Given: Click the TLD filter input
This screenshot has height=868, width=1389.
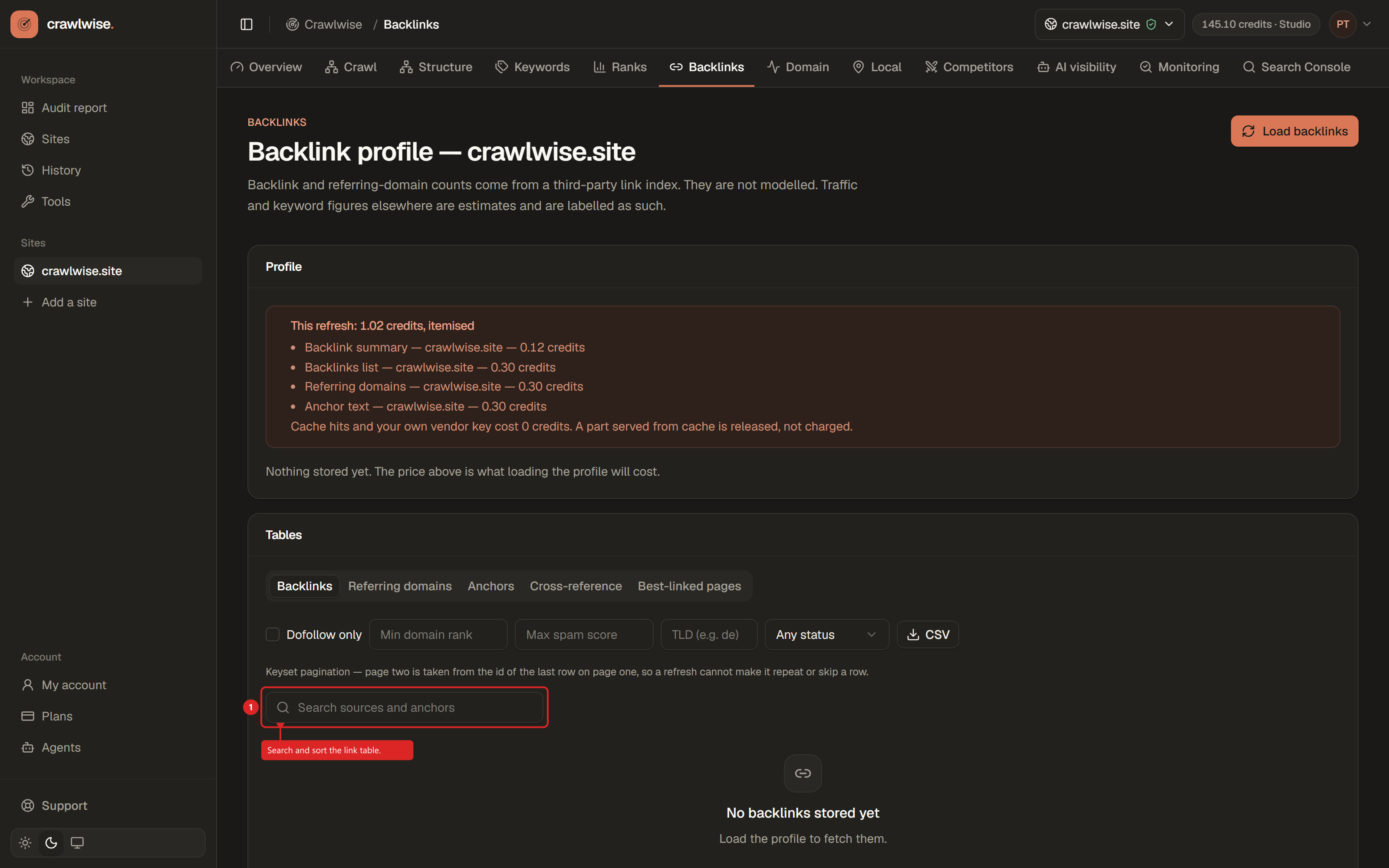Looking at the screenshot, I should 709,635.
